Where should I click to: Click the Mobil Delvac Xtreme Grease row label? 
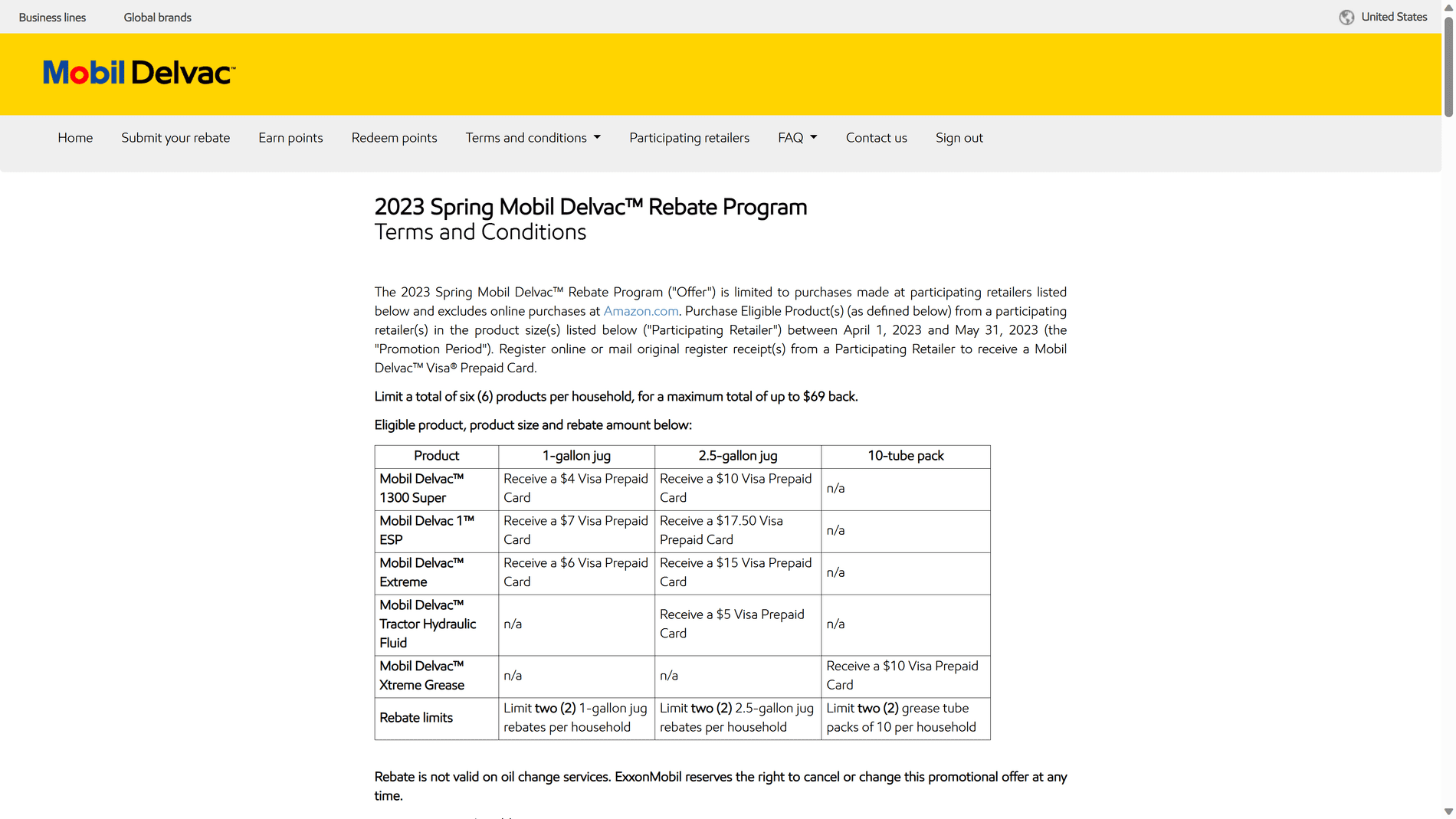click(x=436, y=676)
